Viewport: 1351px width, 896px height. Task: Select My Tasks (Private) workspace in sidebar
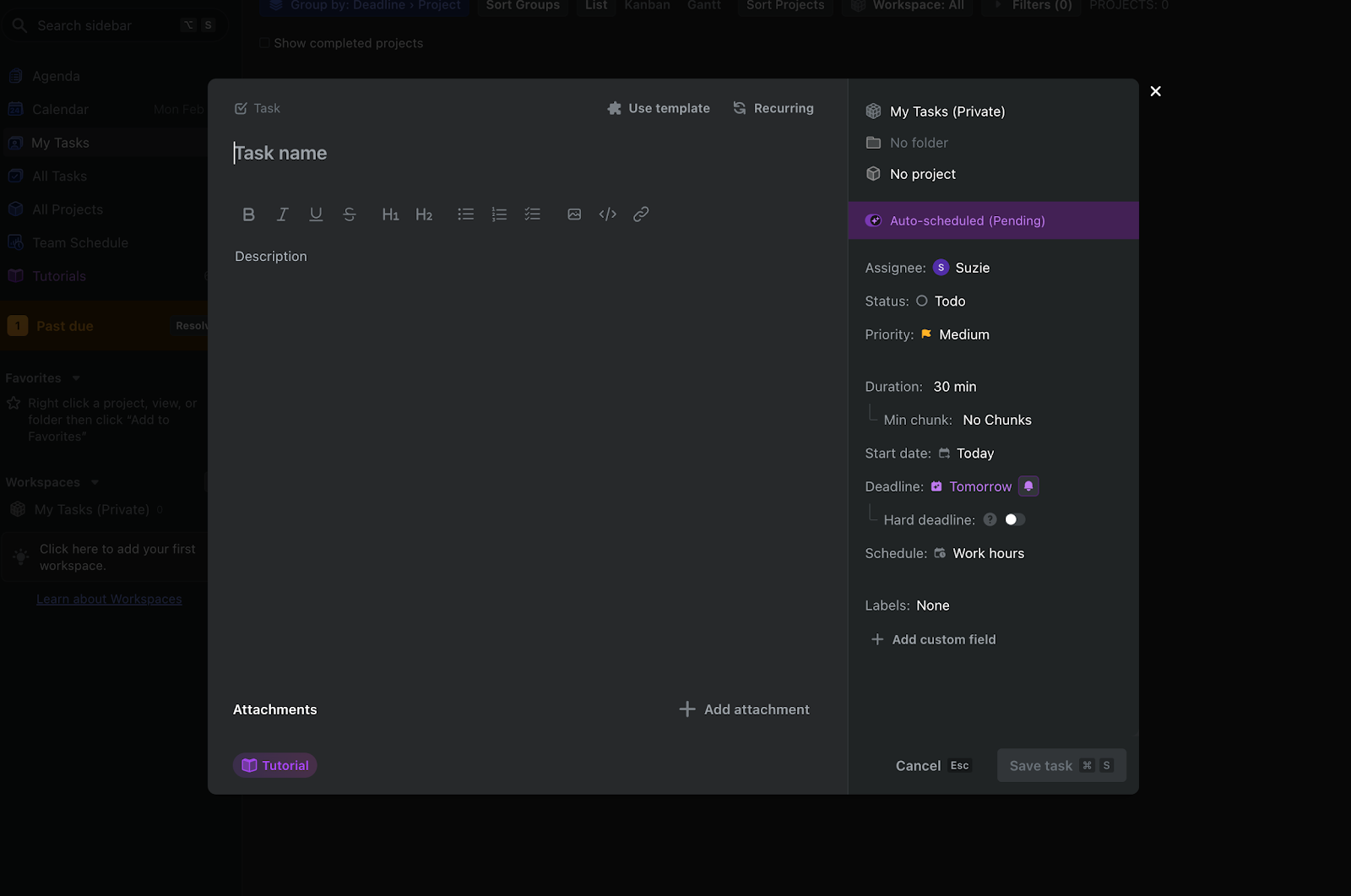[91, 510]
